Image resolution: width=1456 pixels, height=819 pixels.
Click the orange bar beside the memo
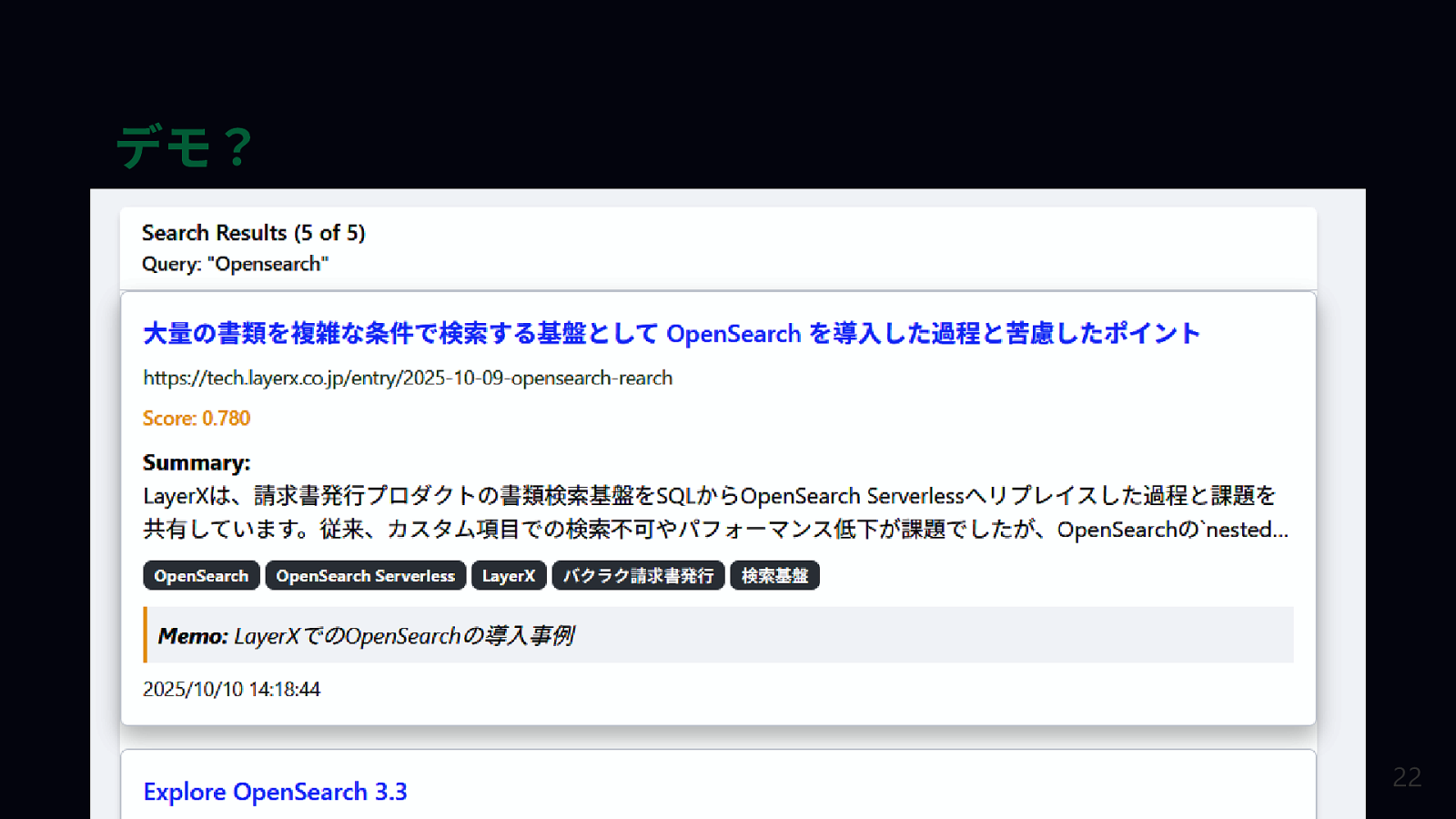point(145,634)
